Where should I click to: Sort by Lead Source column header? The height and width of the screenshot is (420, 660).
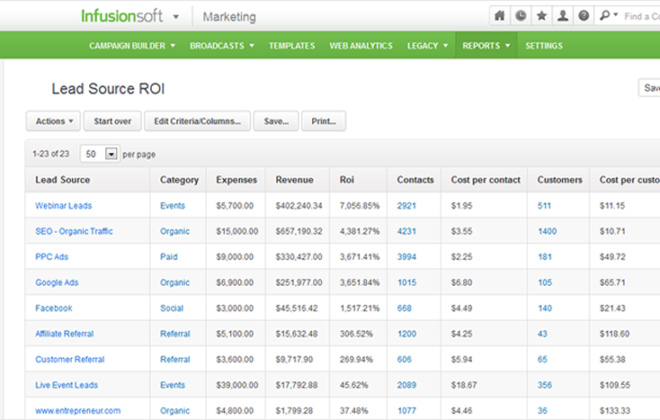(x=62, y=180)
